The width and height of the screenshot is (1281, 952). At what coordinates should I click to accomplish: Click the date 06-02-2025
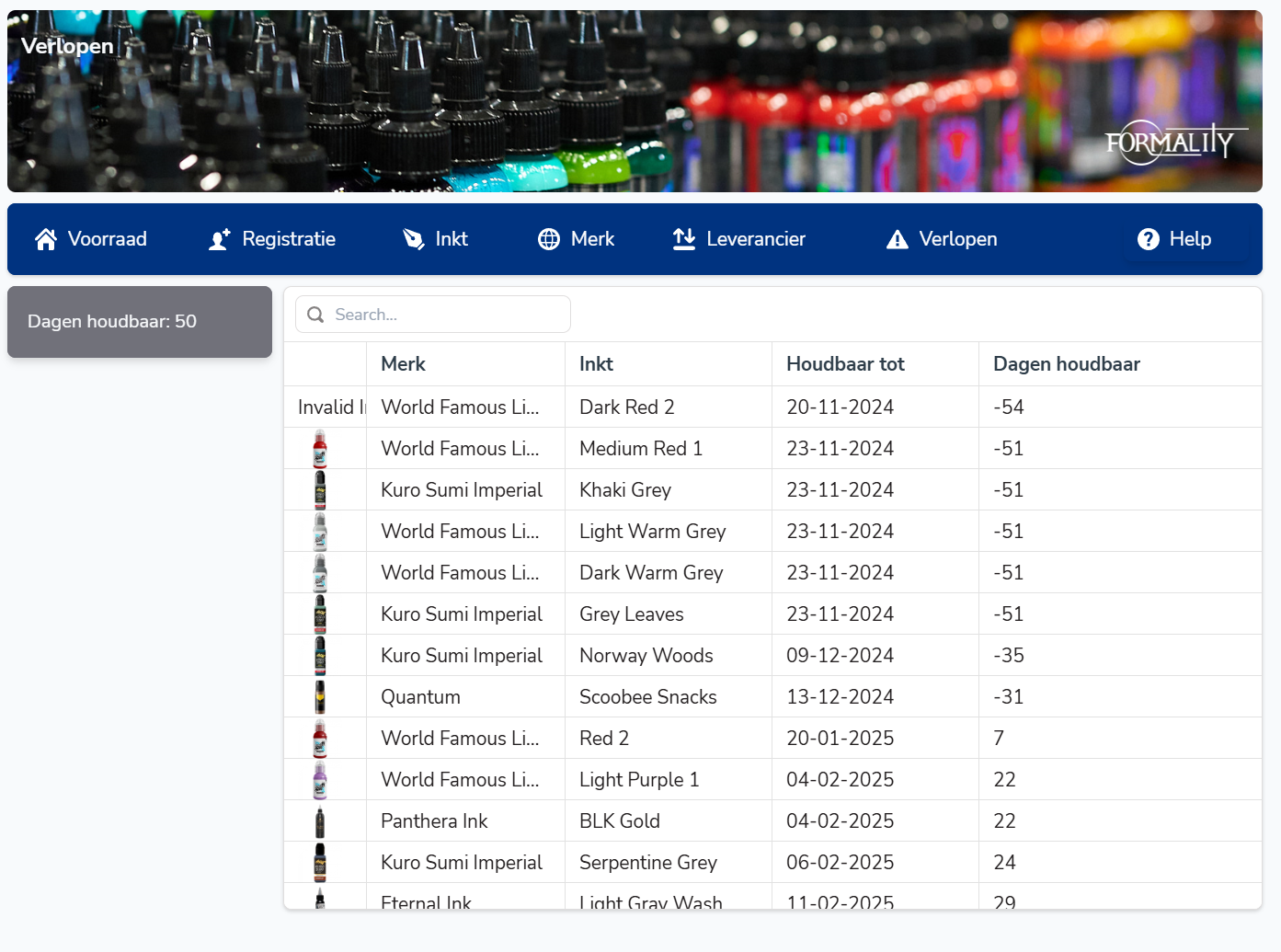840,863
